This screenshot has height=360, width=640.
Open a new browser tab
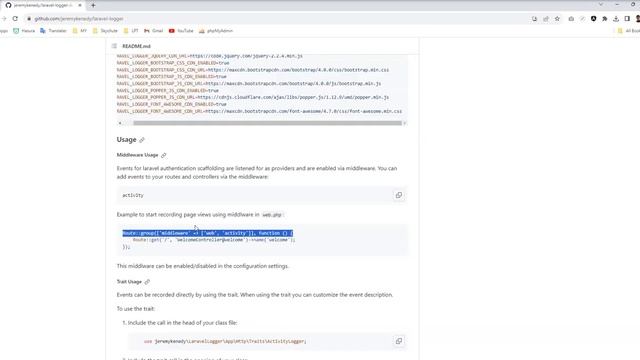point(93,5)
